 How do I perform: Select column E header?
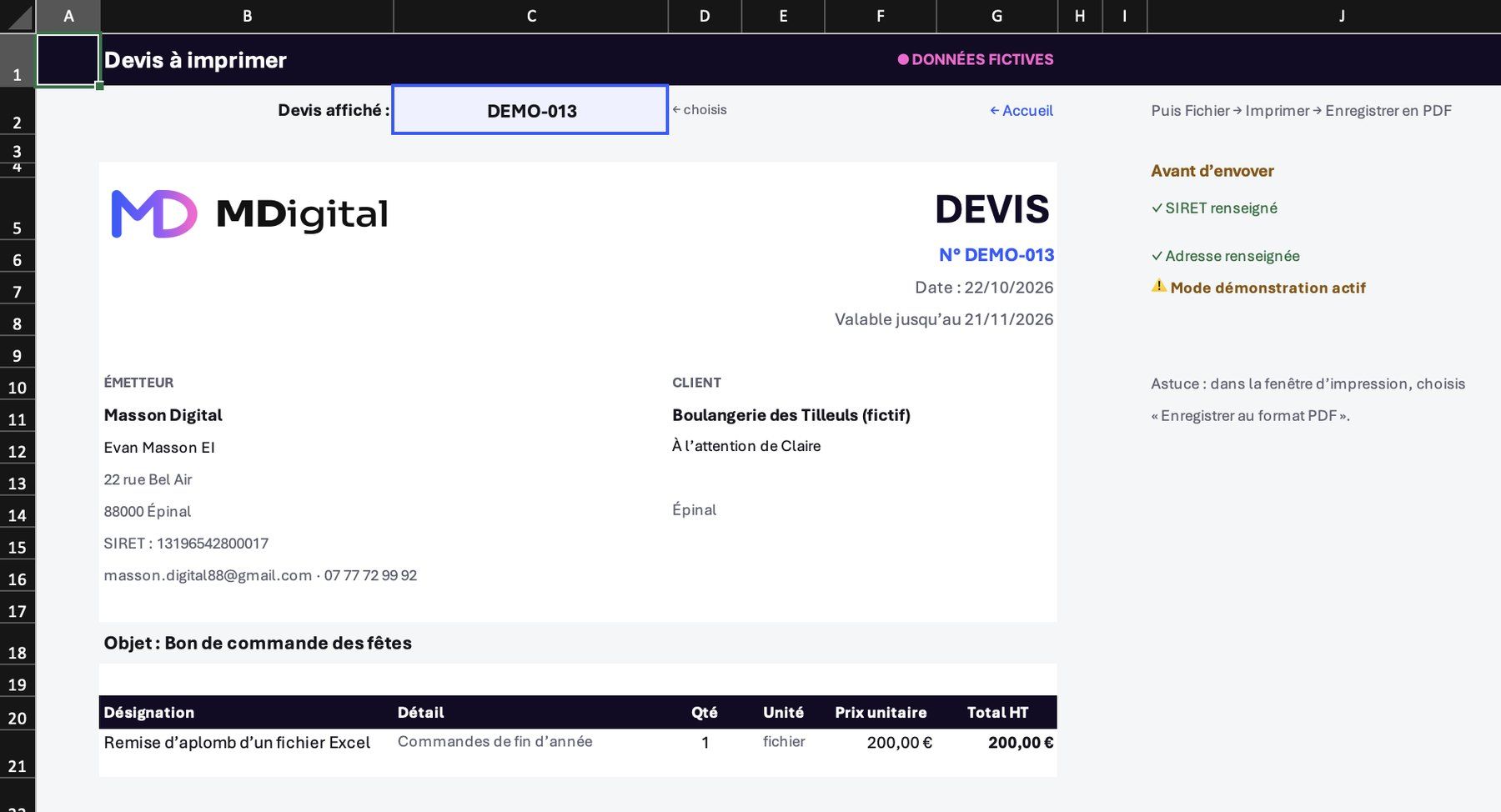click(x=783, y=17)
